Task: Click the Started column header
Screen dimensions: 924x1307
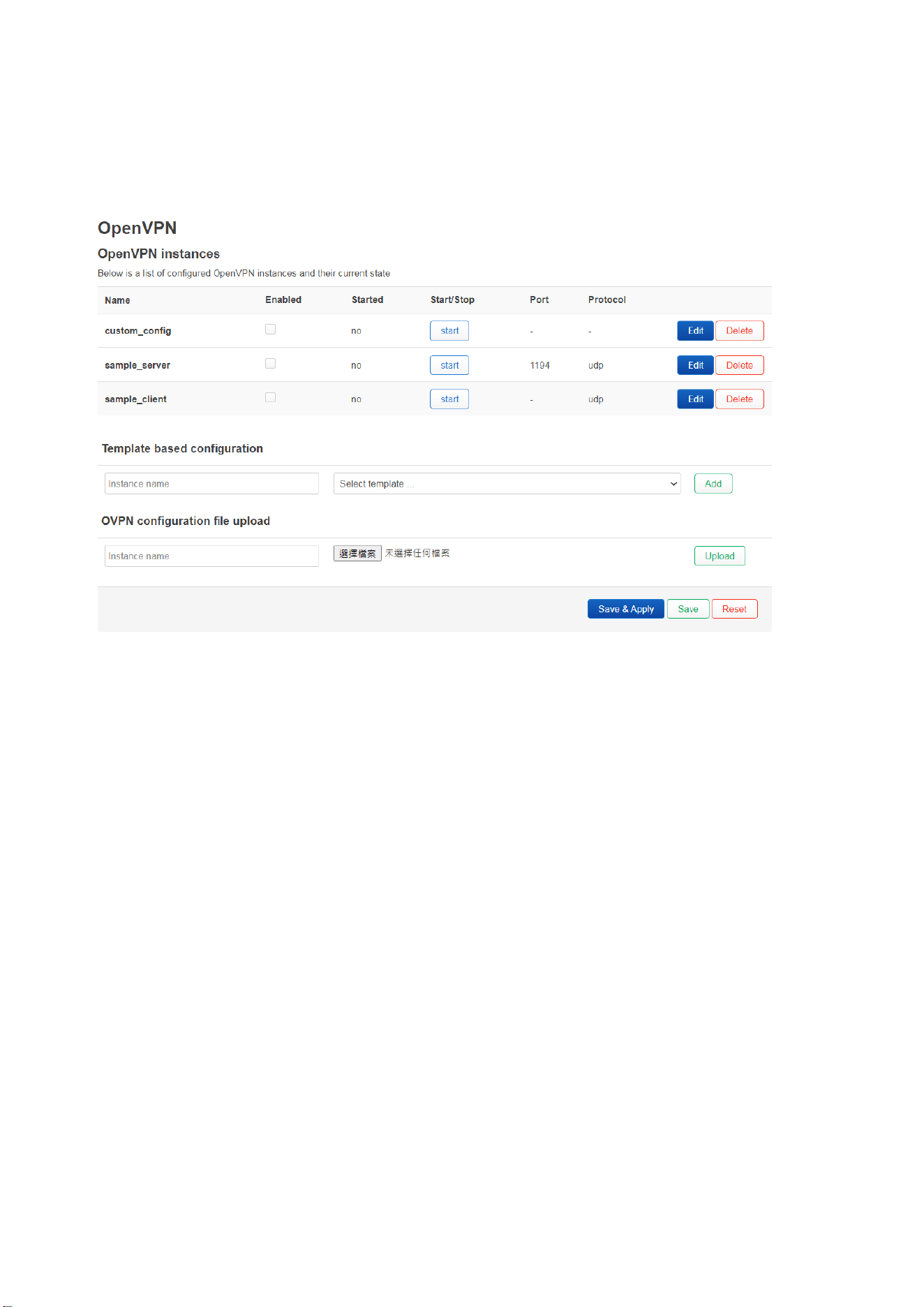Action: pos(368,300)
